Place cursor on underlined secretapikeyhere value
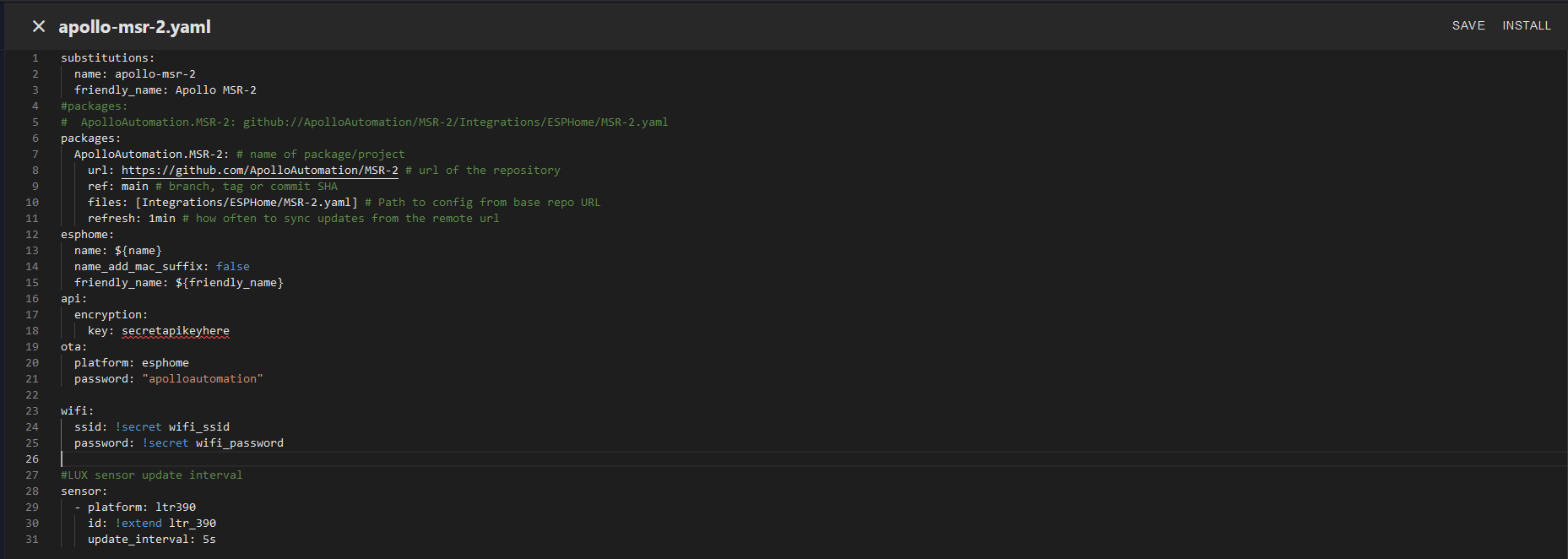This screenshot has width=1568, height=559. (x=175, y=331)
